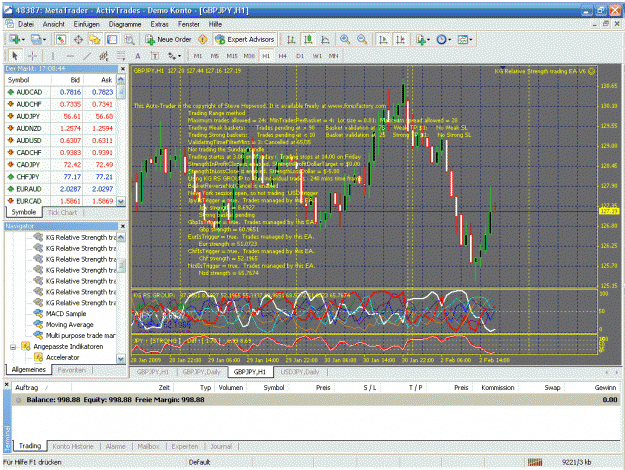
Task: Close the Navigator panel
Action: pyautogui.click(x=123, y=226)
